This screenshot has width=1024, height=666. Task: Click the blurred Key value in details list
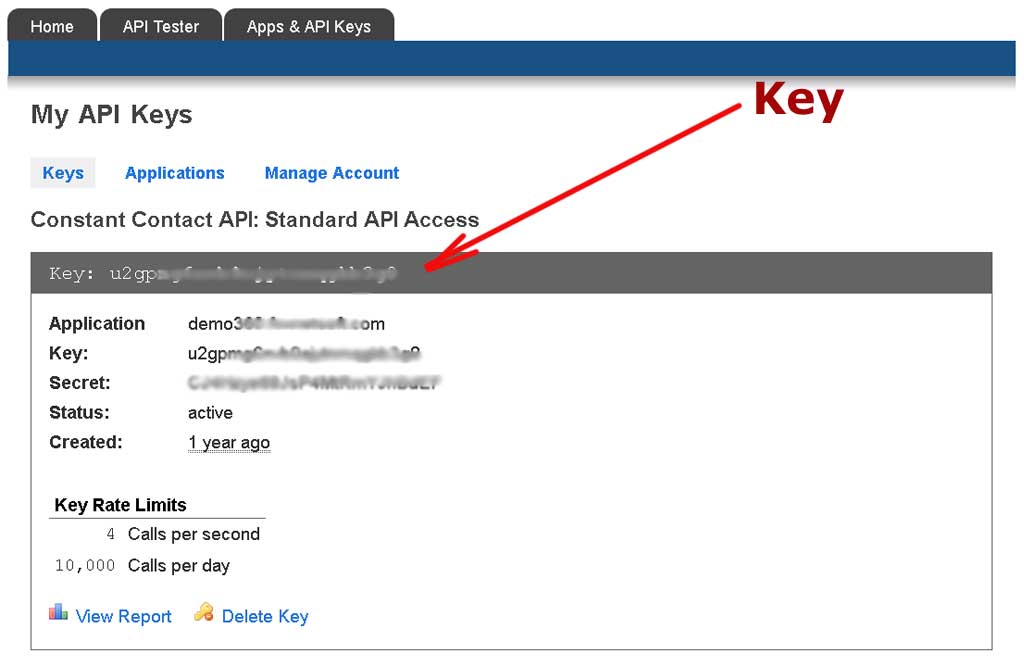304,353
